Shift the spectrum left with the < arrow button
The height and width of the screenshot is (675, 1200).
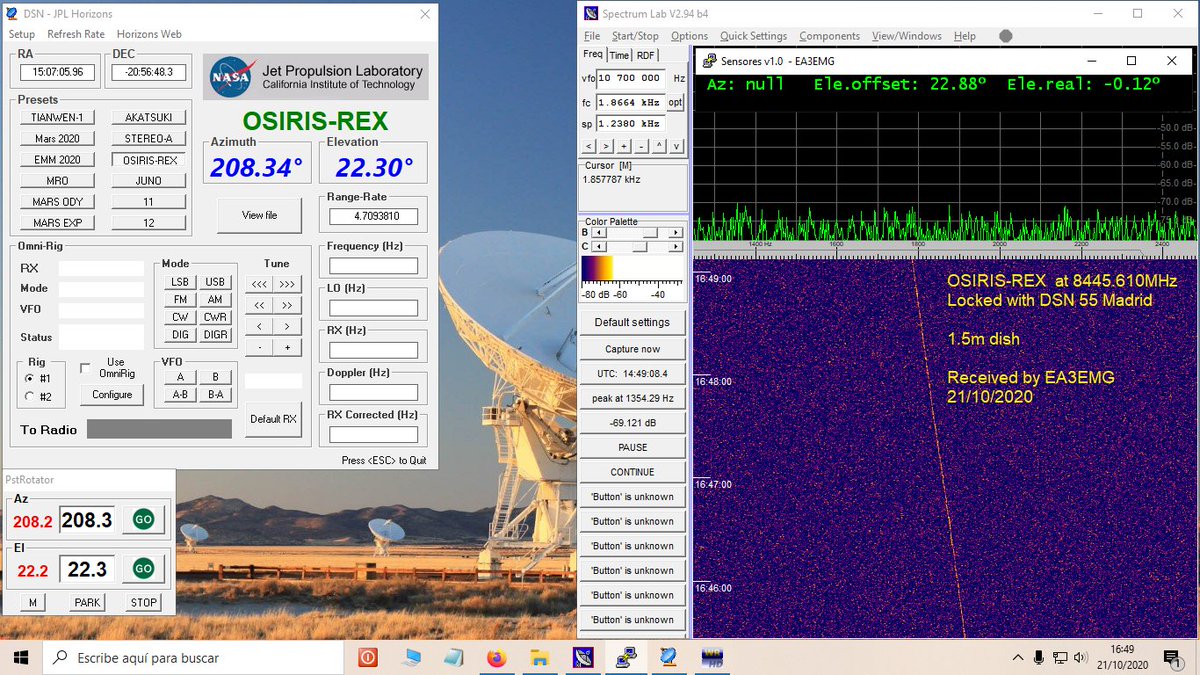589,146
